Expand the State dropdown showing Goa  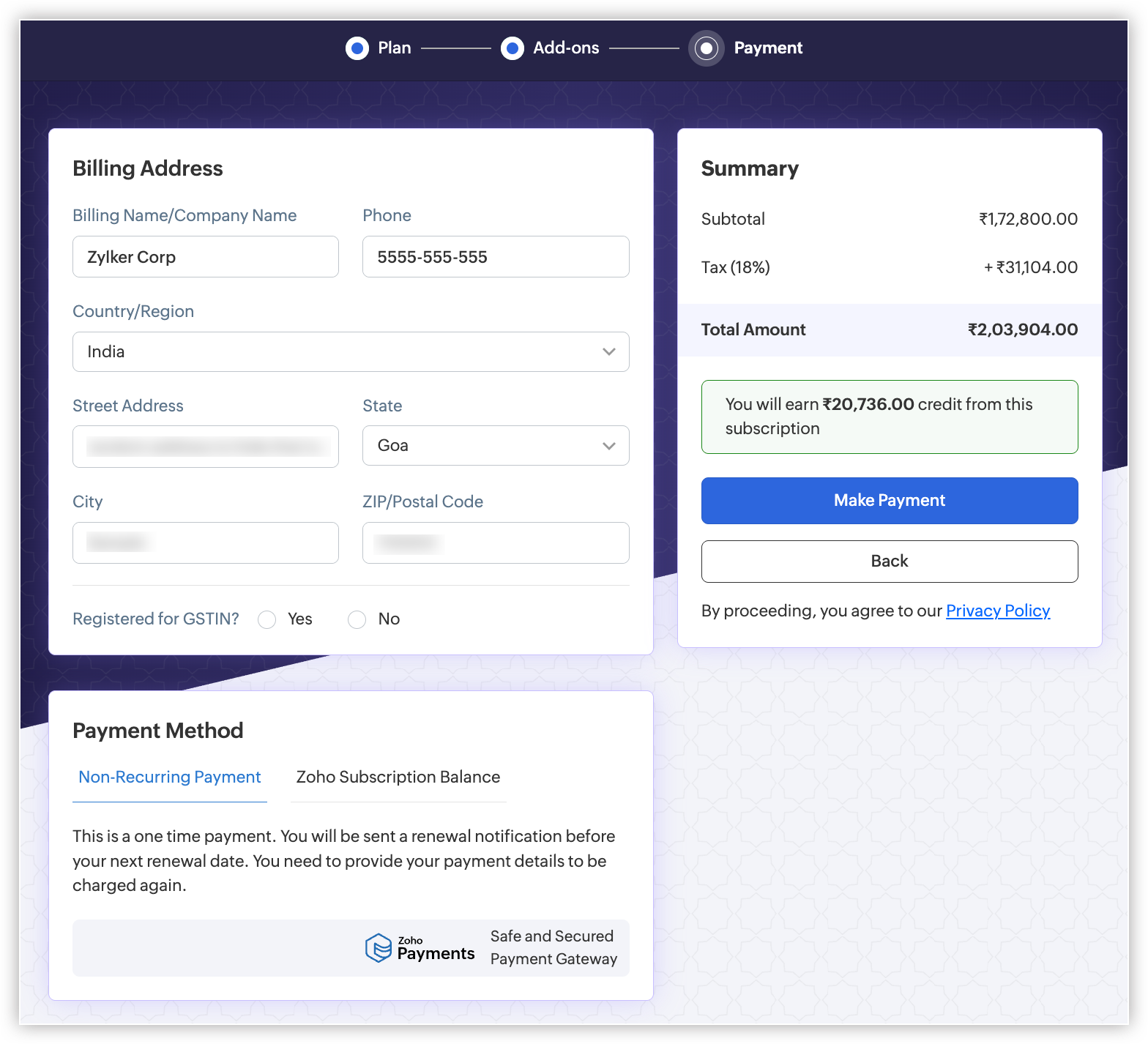[495, 446]
